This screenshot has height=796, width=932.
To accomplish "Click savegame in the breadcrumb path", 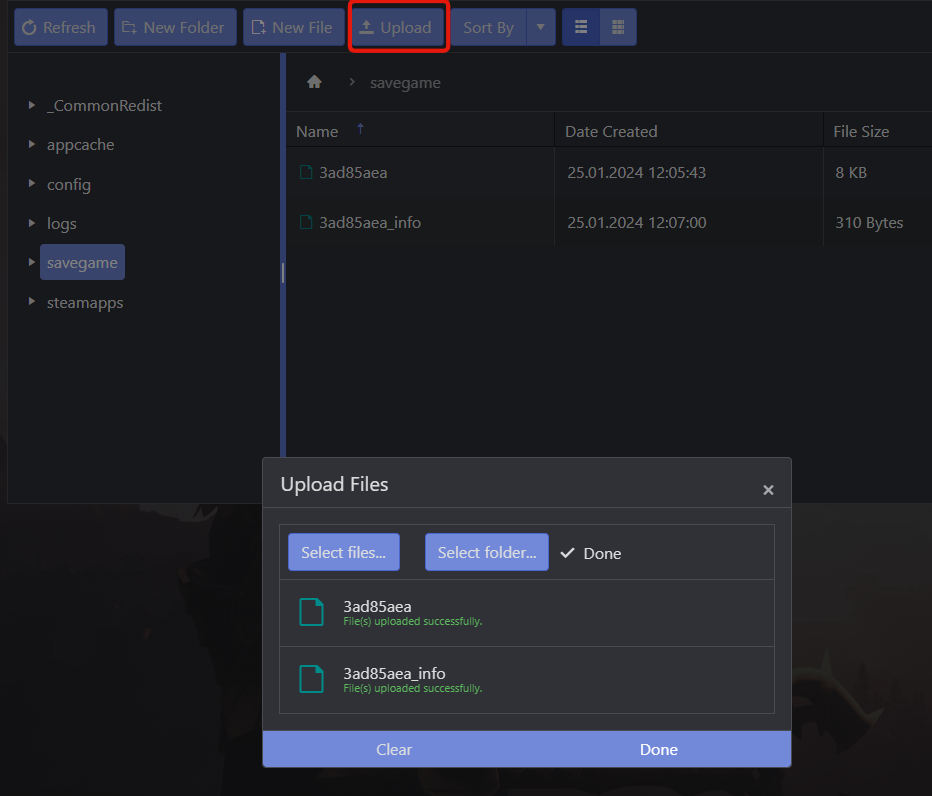I will 405,83.
